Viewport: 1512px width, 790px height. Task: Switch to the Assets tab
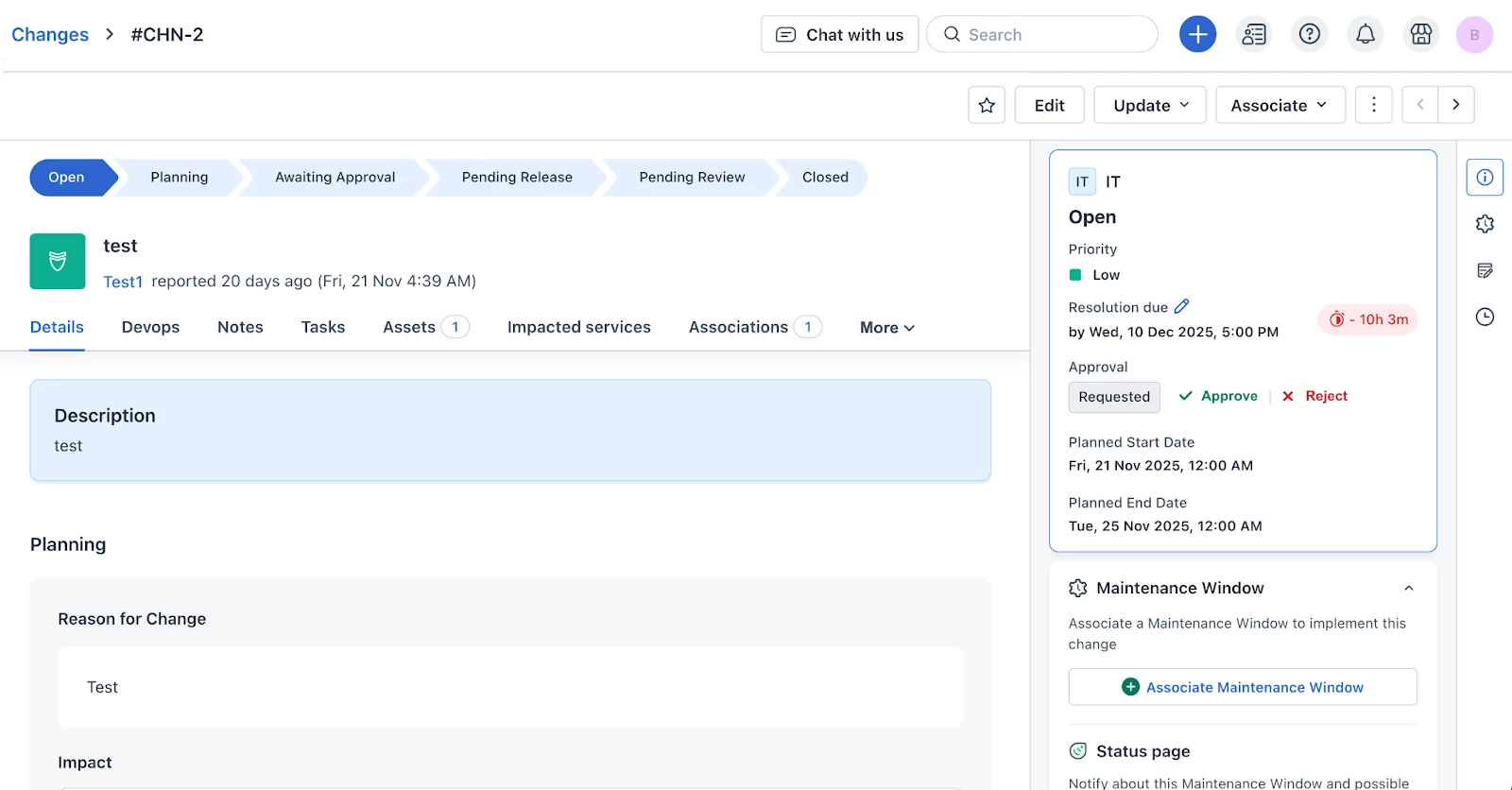tap(425, 327)
